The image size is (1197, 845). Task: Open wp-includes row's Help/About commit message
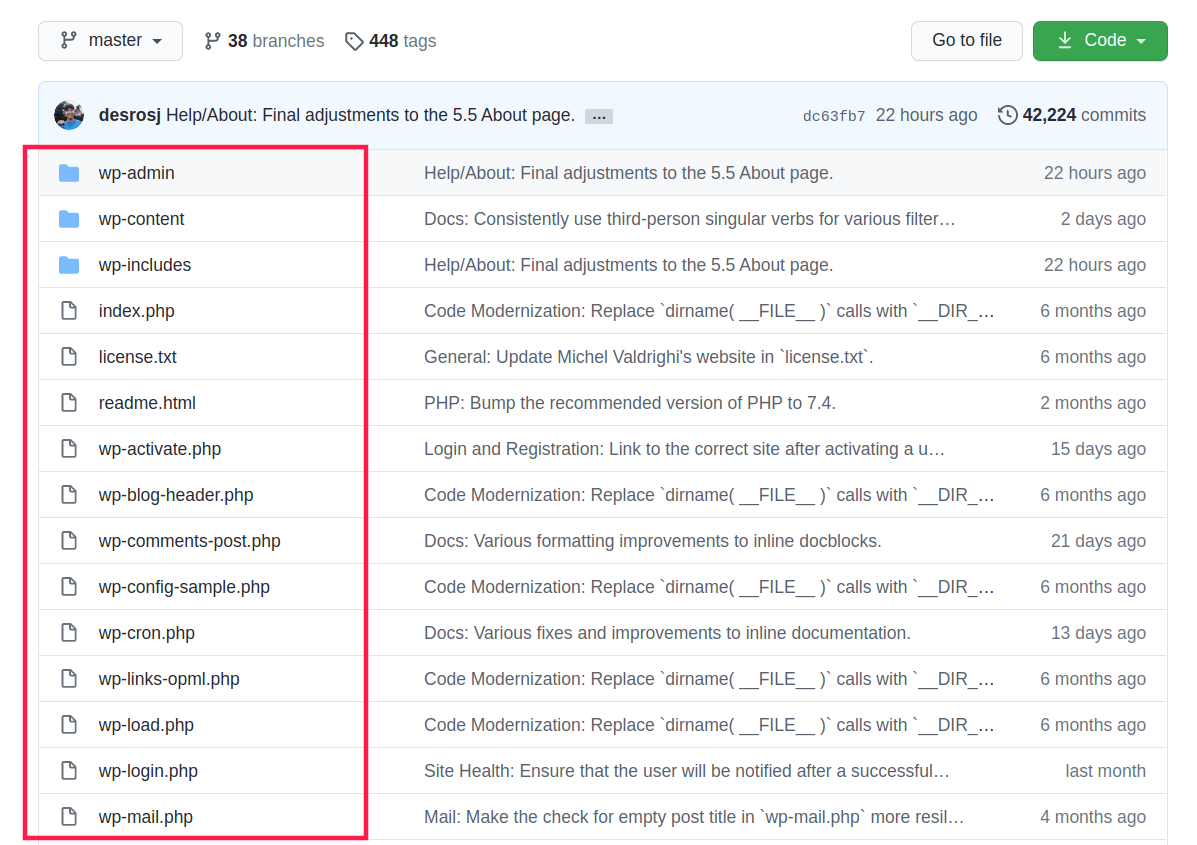(628, 265)
